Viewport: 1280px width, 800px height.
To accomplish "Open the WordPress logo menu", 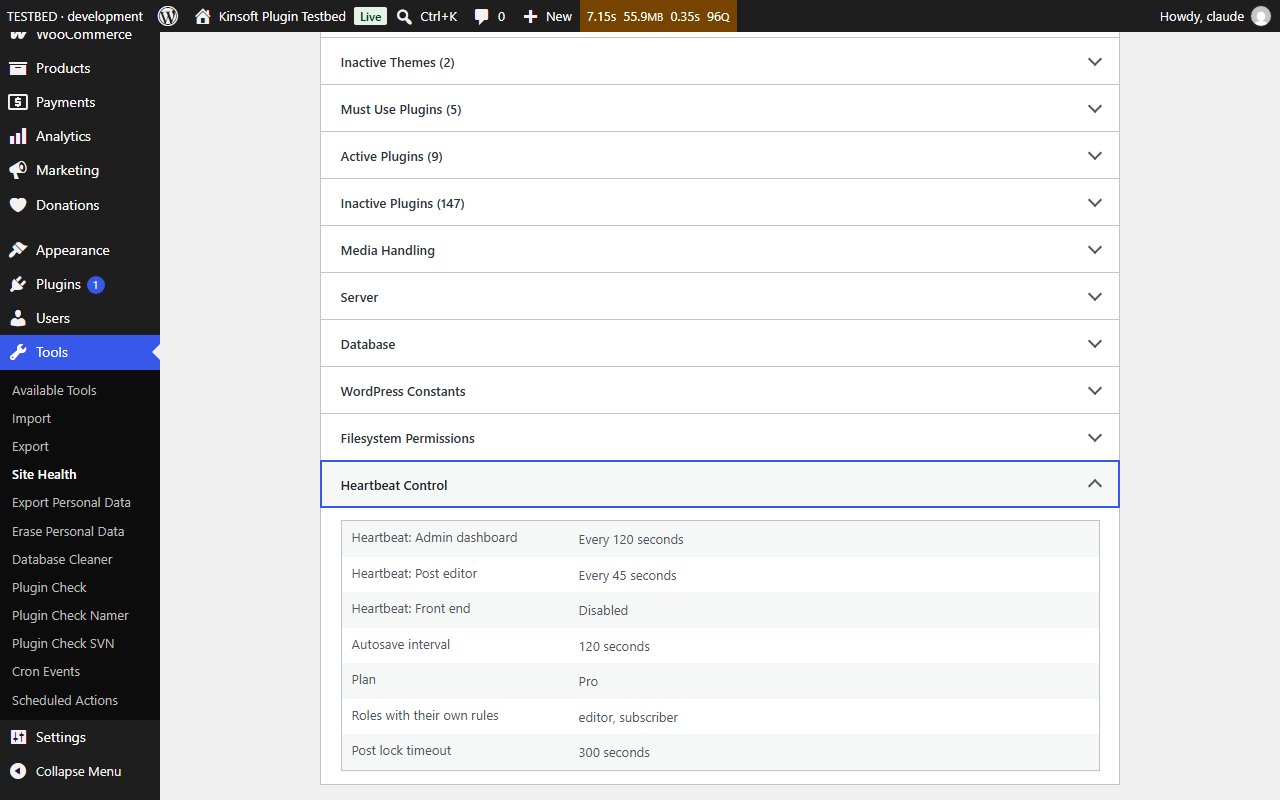I will pyautogui.click(x=168, y=16).
